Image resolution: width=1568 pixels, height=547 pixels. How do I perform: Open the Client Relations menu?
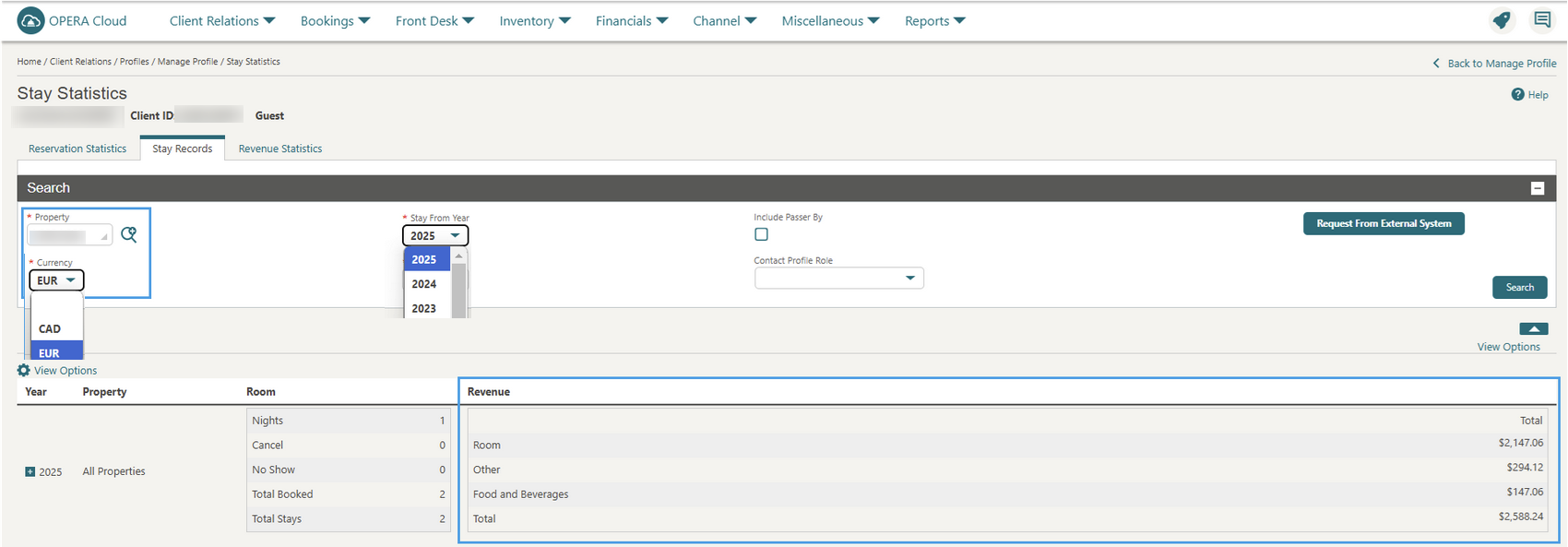pos(222,20)
